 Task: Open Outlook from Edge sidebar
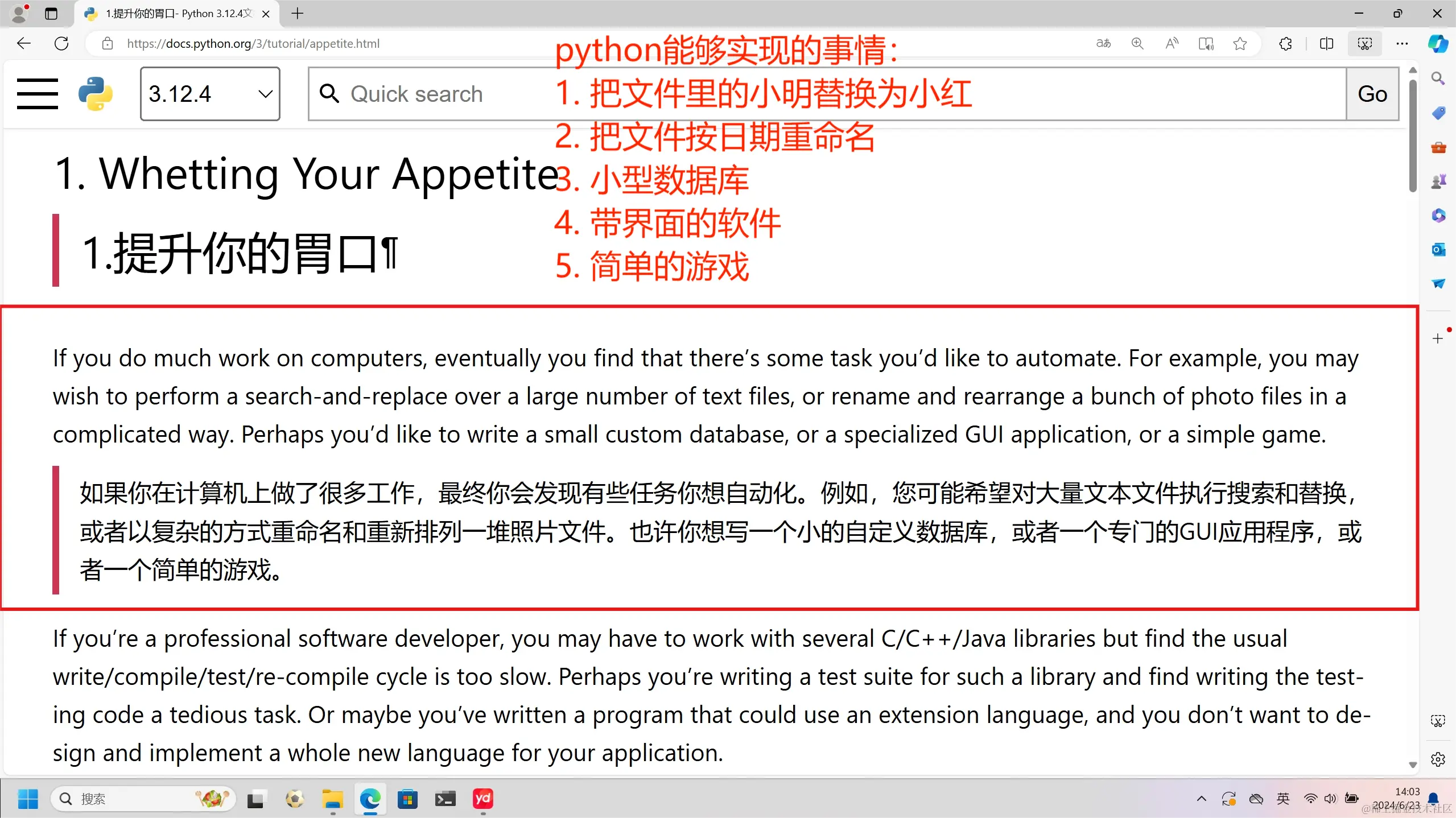[x=1438, y=249]
